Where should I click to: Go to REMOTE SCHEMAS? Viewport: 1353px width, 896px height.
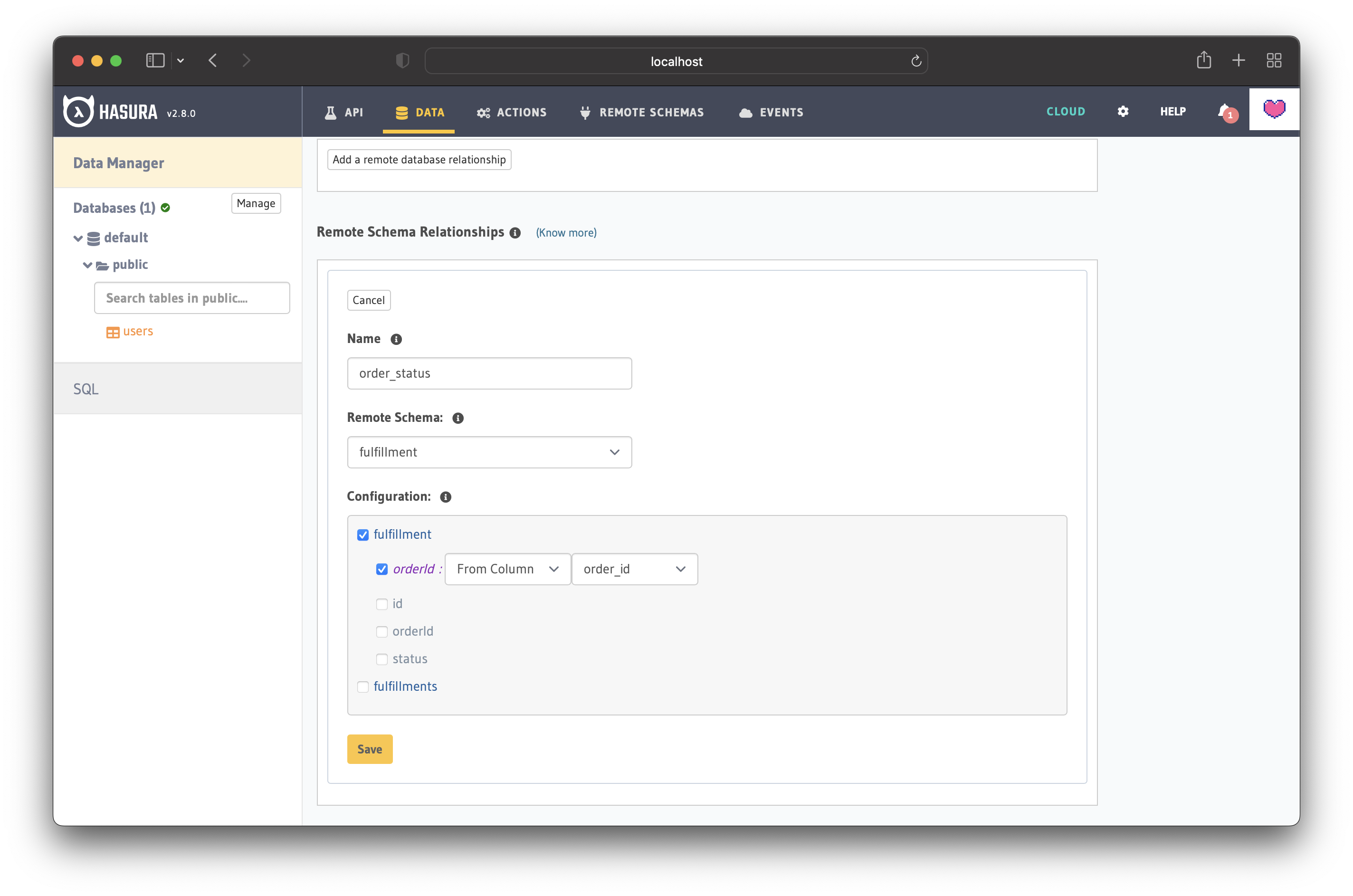click(x=642, y=112)
